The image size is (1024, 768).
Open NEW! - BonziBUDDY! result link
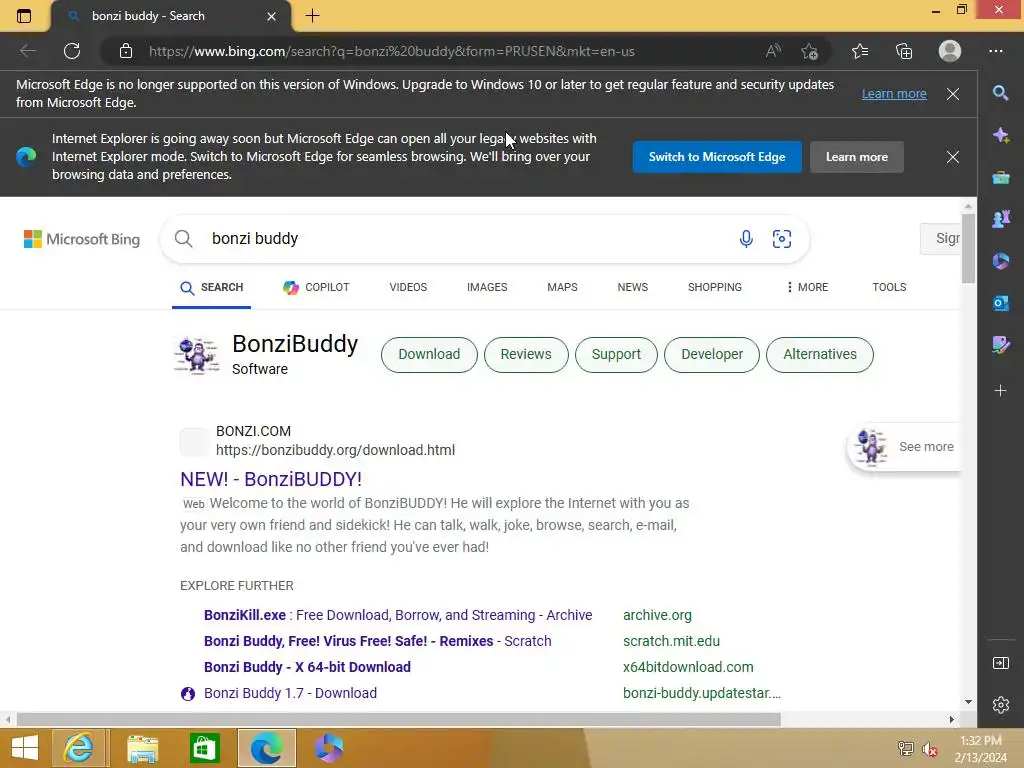point(271,479)
